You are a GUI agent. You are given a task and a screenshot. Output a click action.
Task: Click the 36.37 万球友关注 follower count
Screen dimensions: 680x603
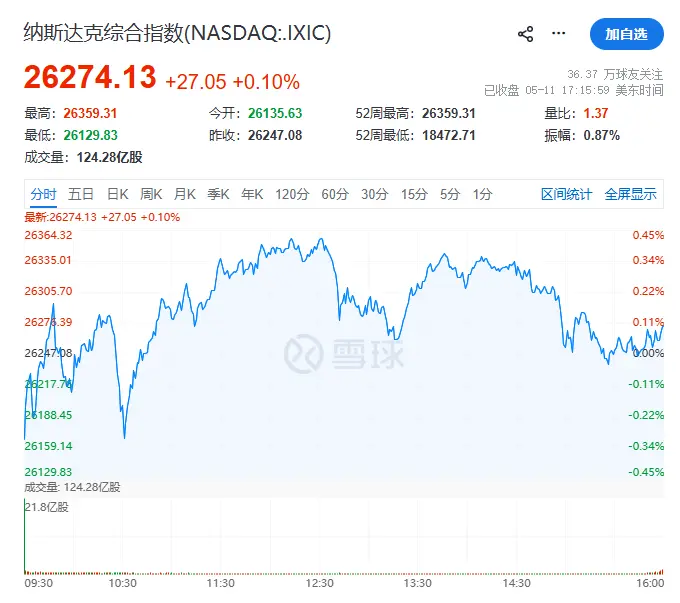615,74
